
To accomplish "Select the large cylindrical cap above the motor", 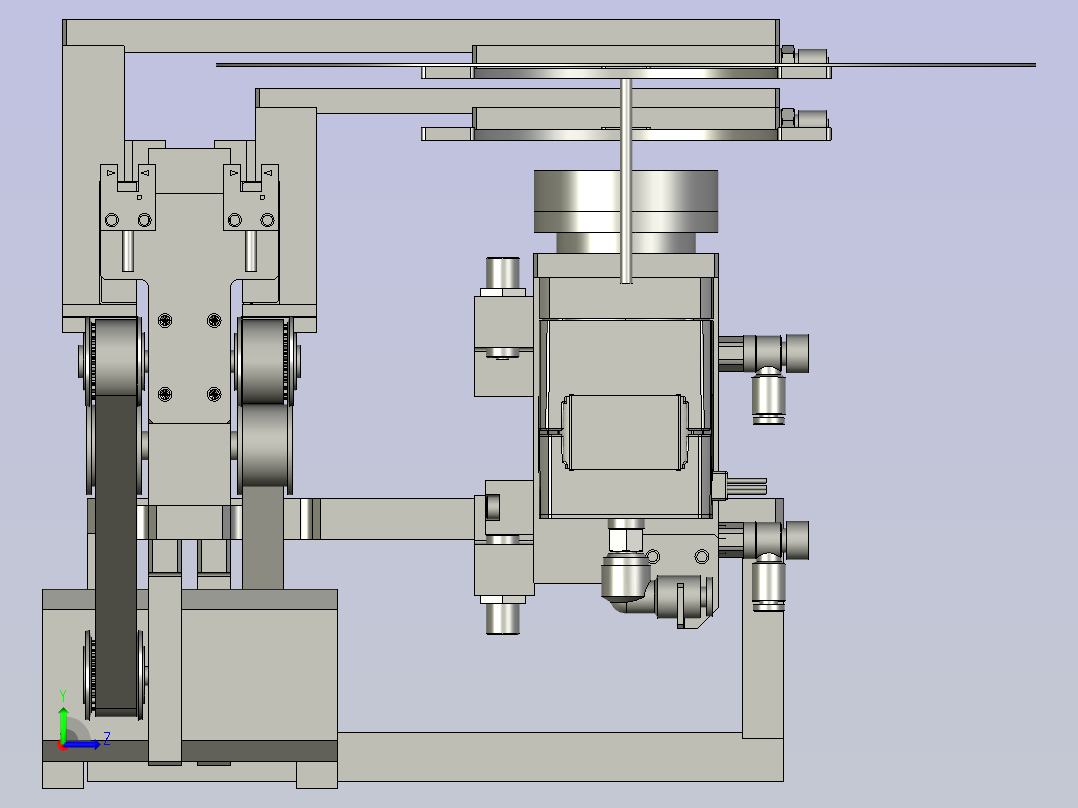I will coord(626,201).
